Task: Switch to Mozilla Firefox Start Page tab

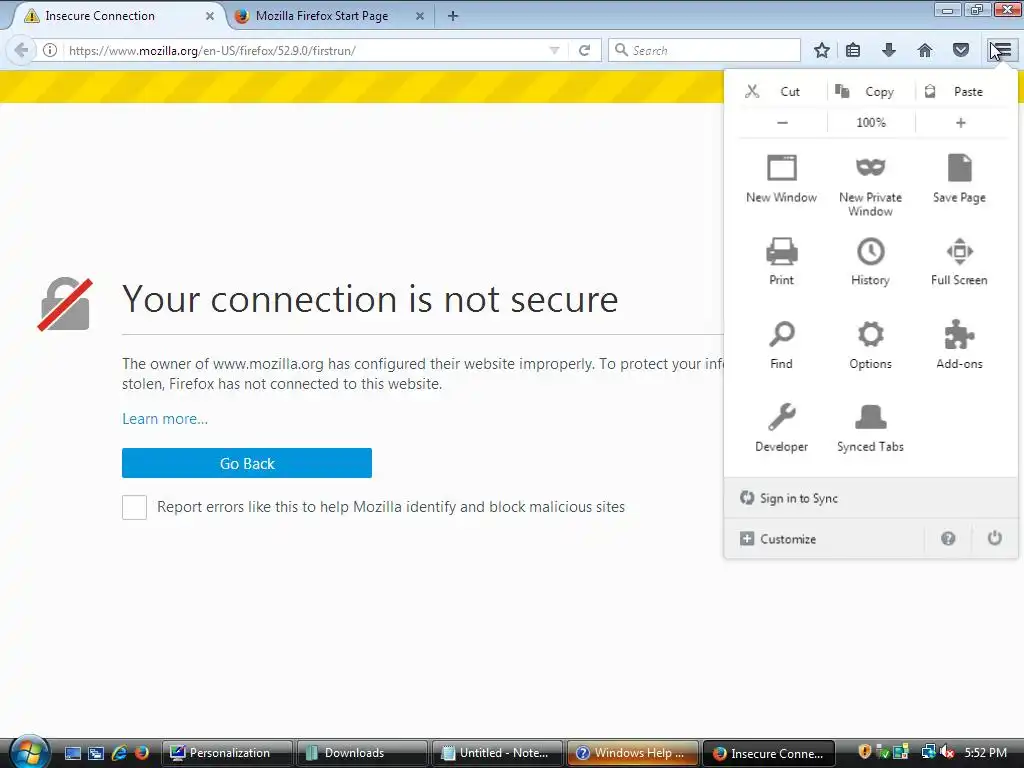Action: click(x=330, y=16)
